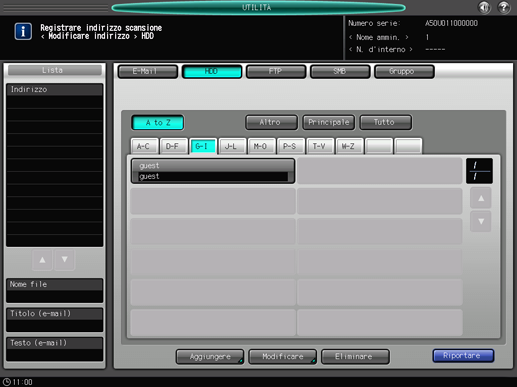517x387 pixels.
Task: Select the W-Z letter tab
Action: 349,146
